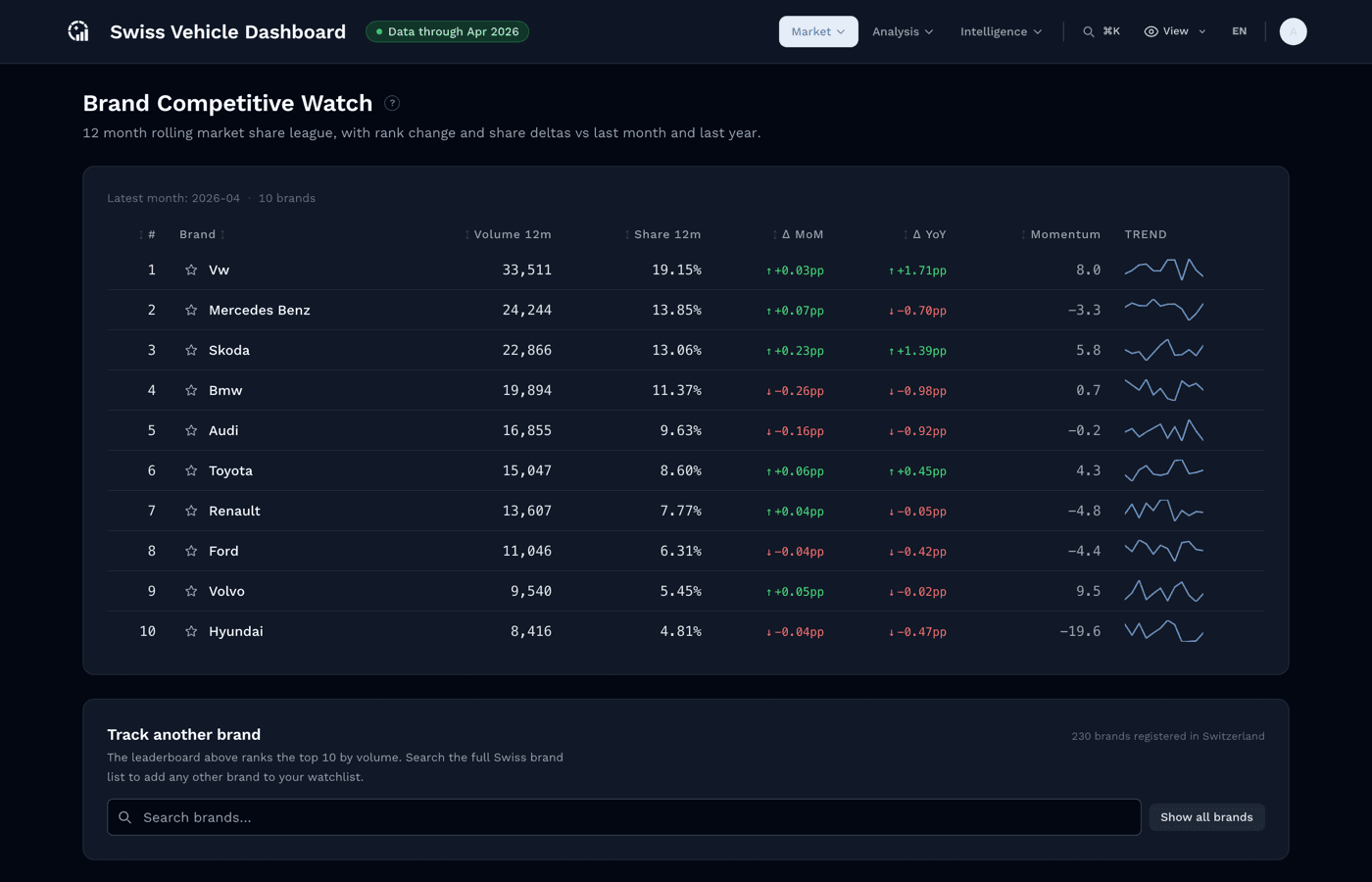The image size is (1372, 882).
Task: Switch language via EN button
Action: pos(1240,31)
